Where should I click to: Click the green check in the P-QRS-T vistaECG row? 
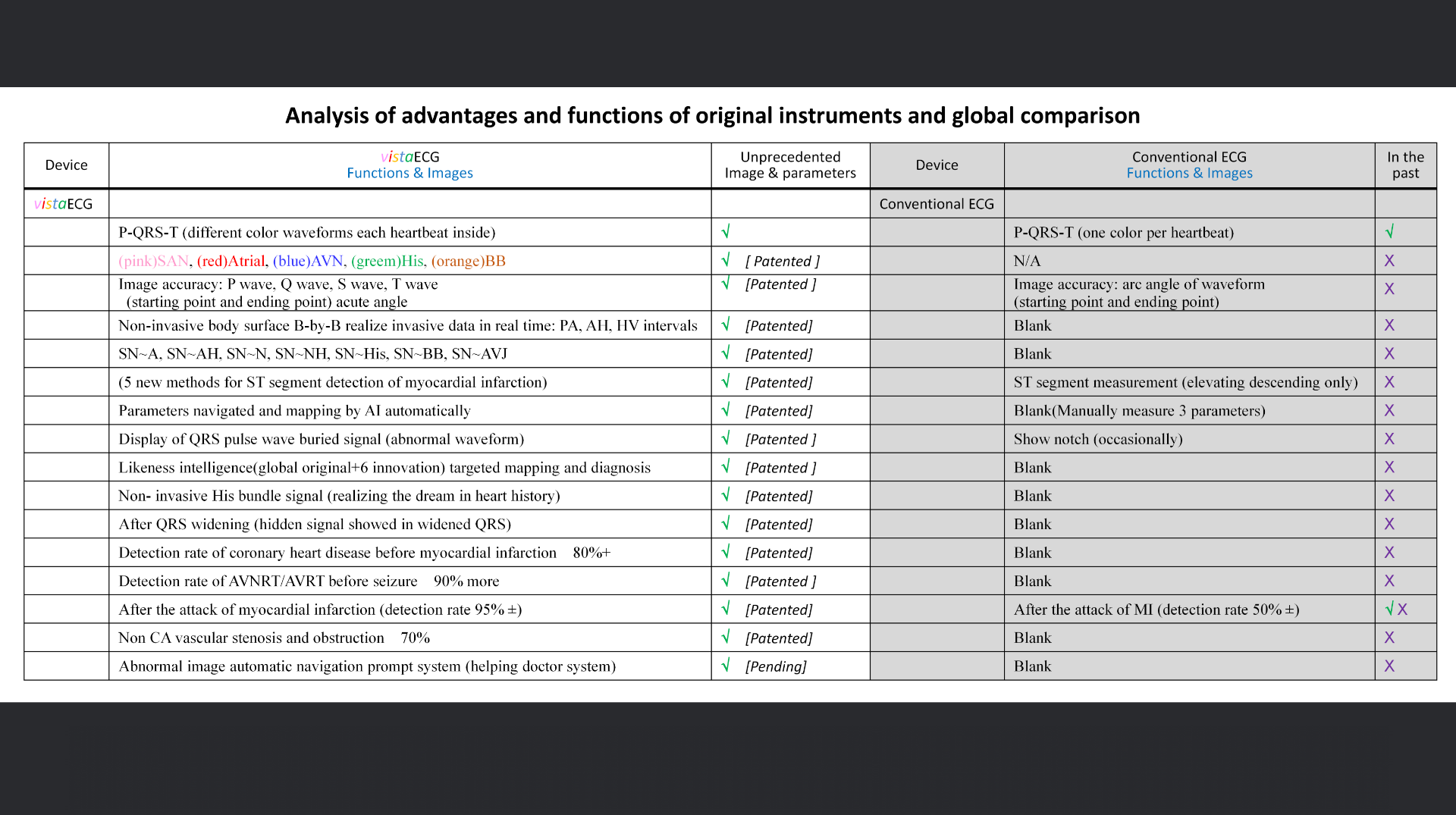(726, 231)
